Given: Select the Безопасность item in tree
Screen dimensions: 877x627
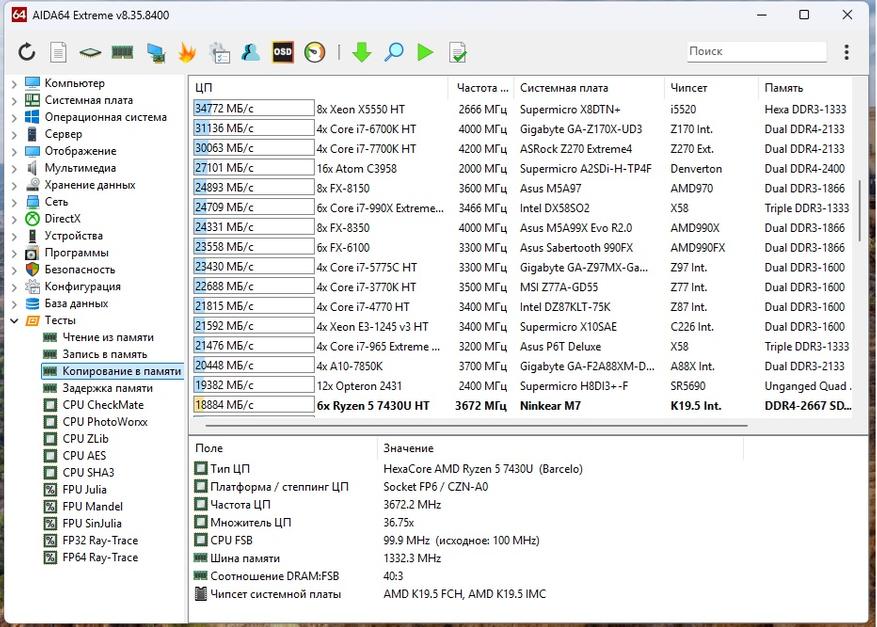Looking at the screenshot, I should 79,270.
